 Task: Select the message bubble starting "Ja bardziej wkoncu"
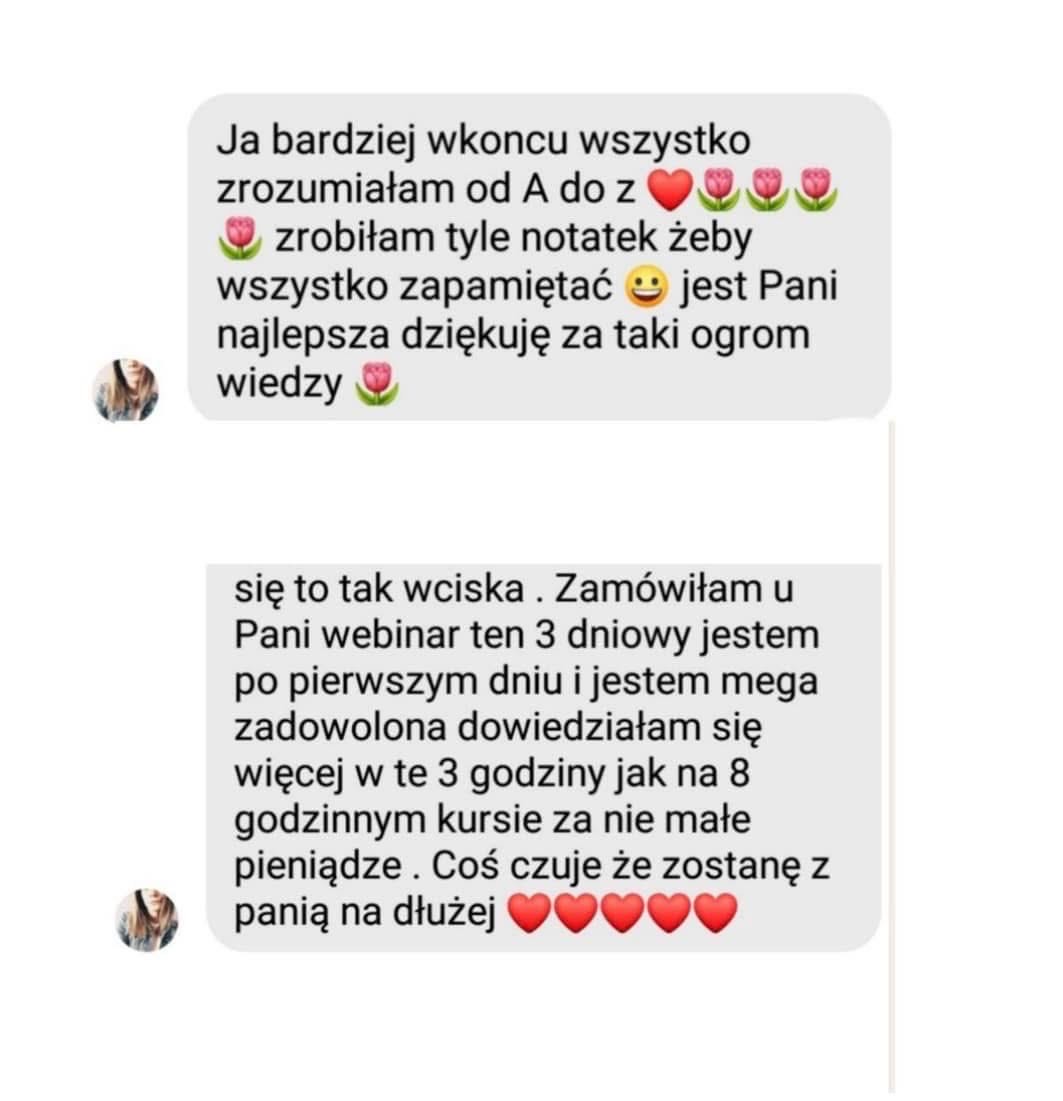539,258
